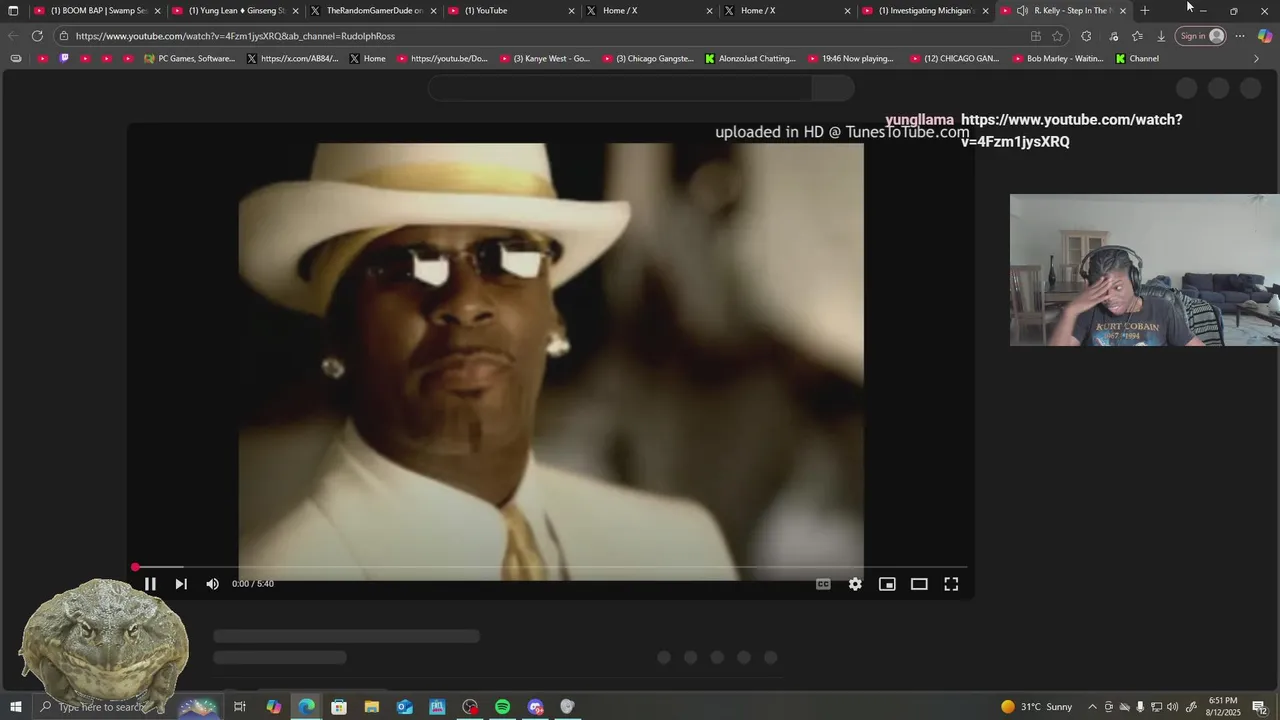Close the BOOM BAP | Swamp tab
This screenshot has width=1280, height=720.
[x=157, y=11]
